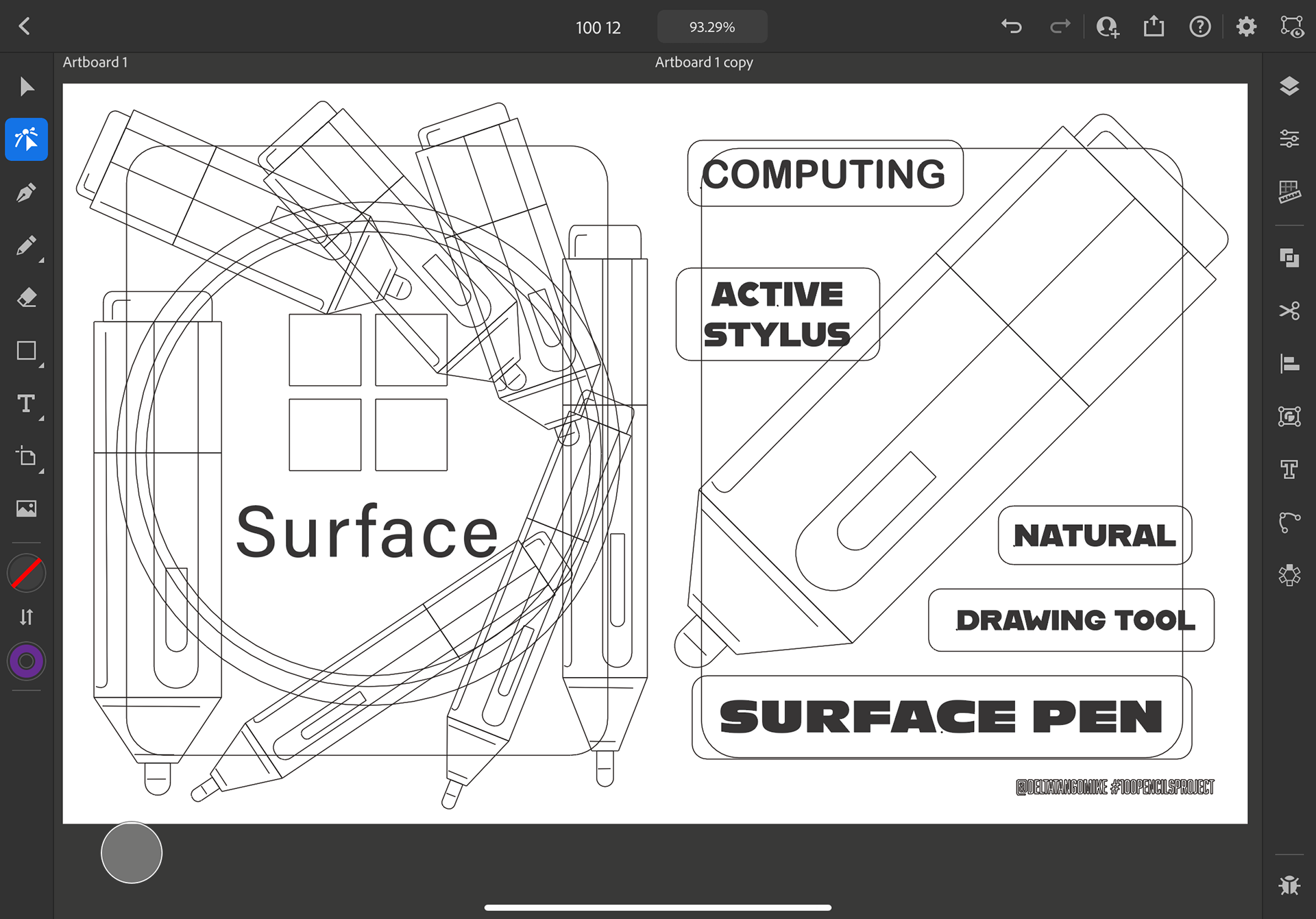Select the Artboard 1 label

click(x=95, y=62)
